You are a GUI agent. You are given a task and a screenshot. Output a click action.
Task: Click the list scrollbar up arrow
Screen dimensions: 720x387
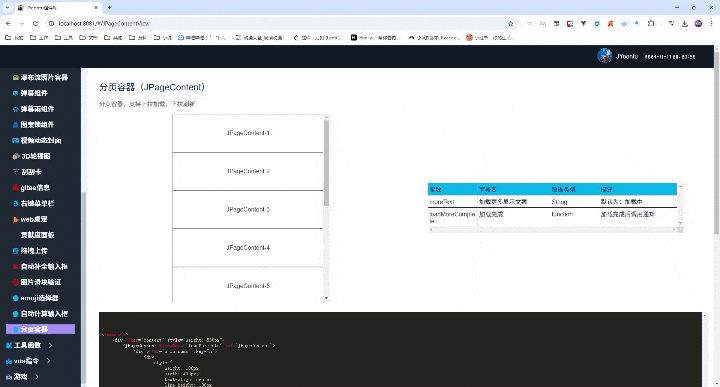pyautogui.click(x=326, y=118)
